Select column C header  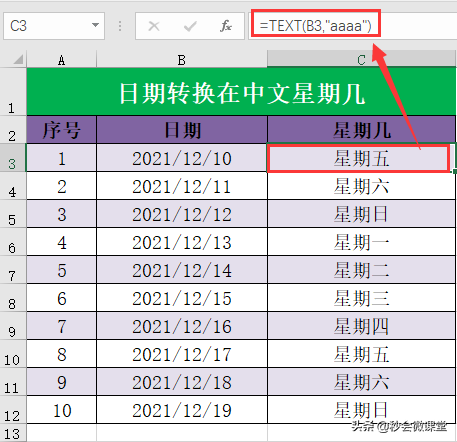click(361, 60)
